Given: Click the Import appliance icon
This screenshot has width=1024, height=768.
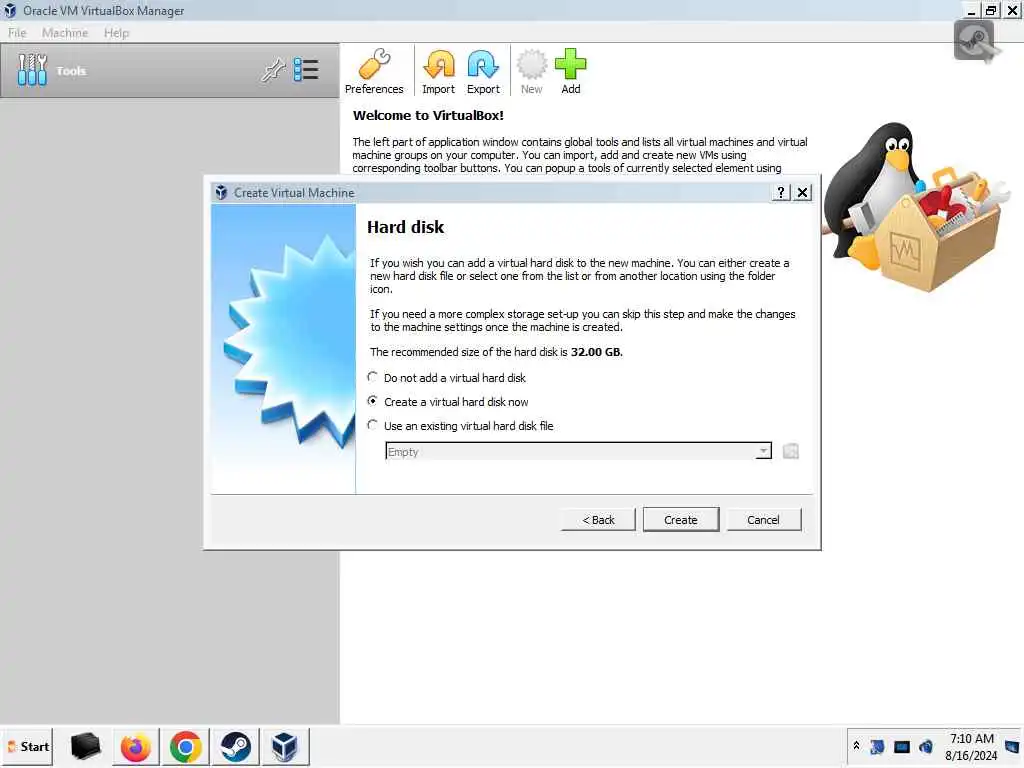Looking at the screenshot, I should 438,72.
